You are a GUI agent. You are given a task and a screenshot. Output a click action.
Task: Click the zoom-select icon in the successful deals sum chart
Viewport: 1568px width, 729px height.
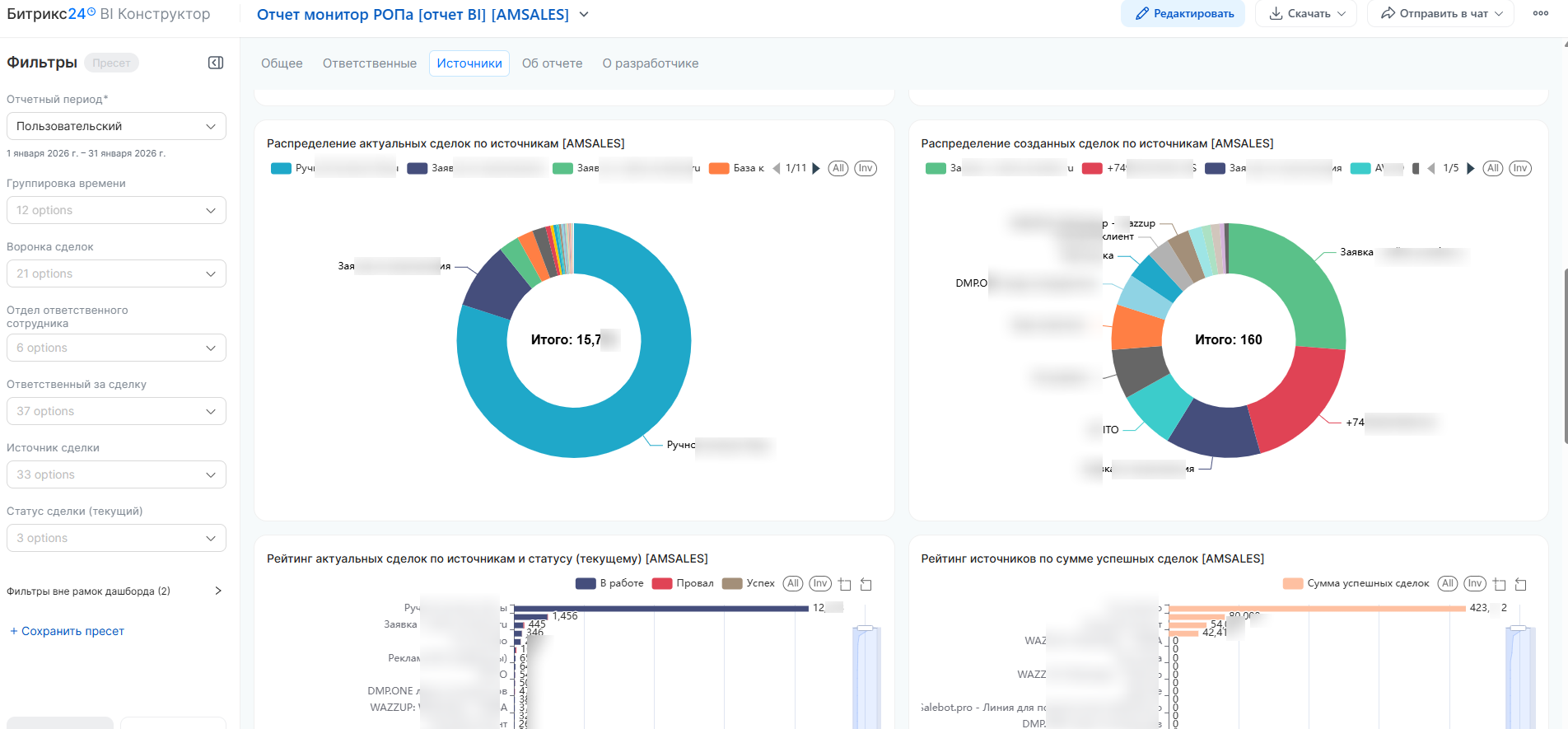click(x=1500, y=584)
